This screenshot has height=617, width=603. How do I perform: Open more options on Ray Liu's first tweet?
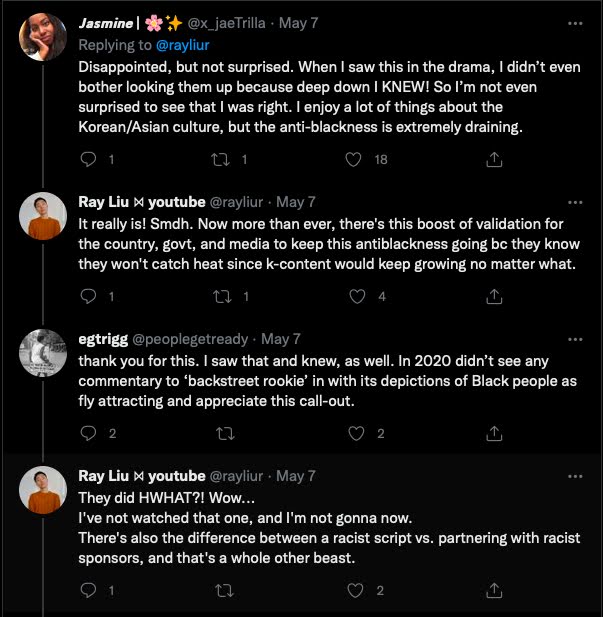pos(574,201)
